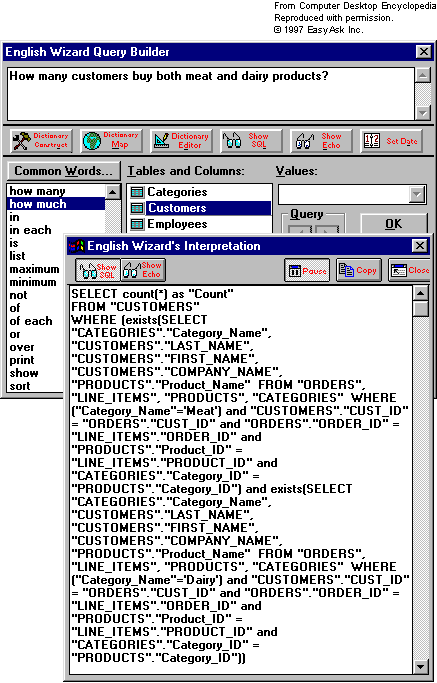Screen dimensions: 437x683
Task: Close the English Wizard's Interpretation window
Action: 420,246
